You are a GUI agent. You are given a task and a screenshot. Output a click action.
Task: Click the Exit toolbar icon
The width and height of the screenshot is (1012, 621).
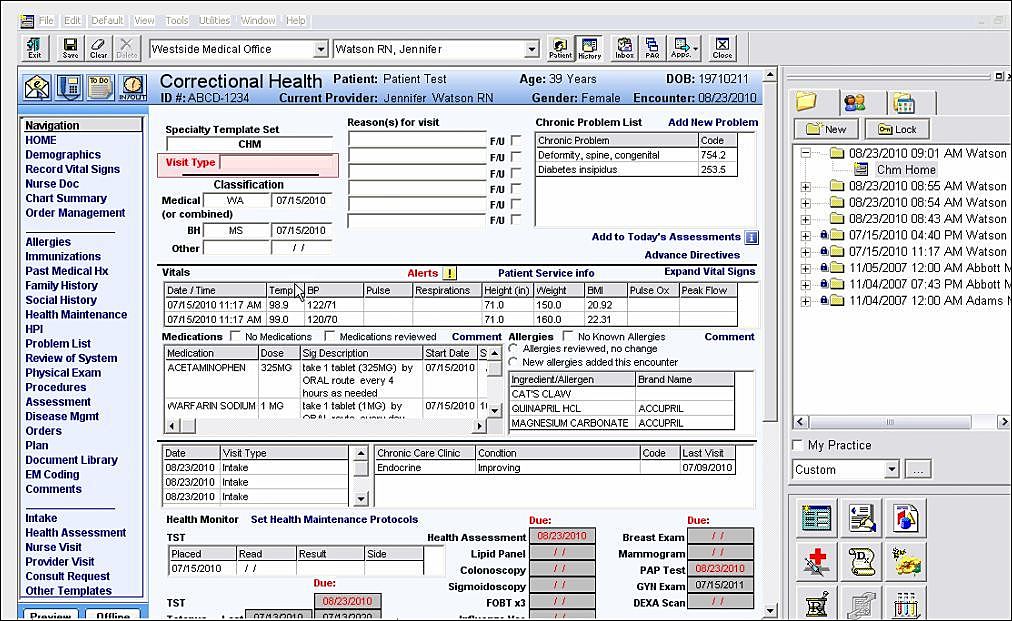(x=35, y=48)
